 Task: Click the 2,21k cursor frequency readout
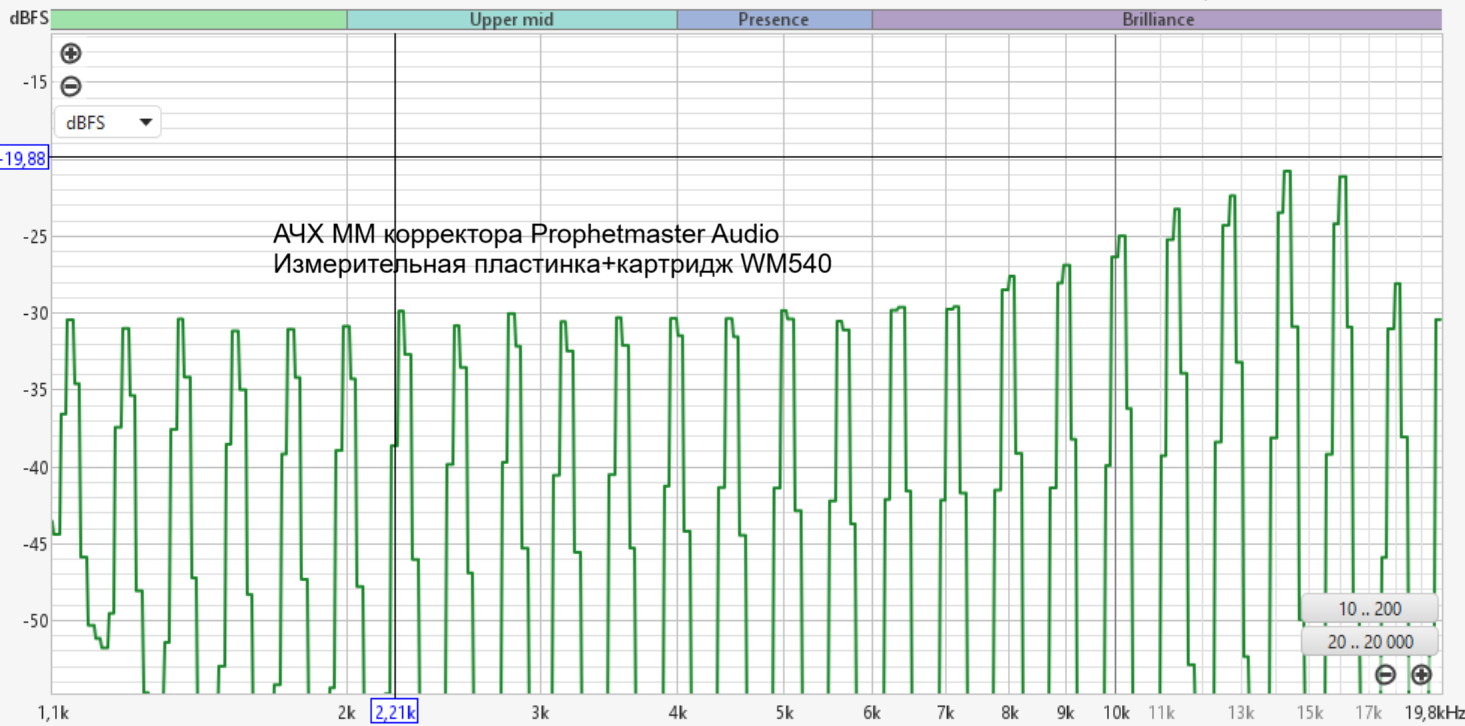(395, 712)
